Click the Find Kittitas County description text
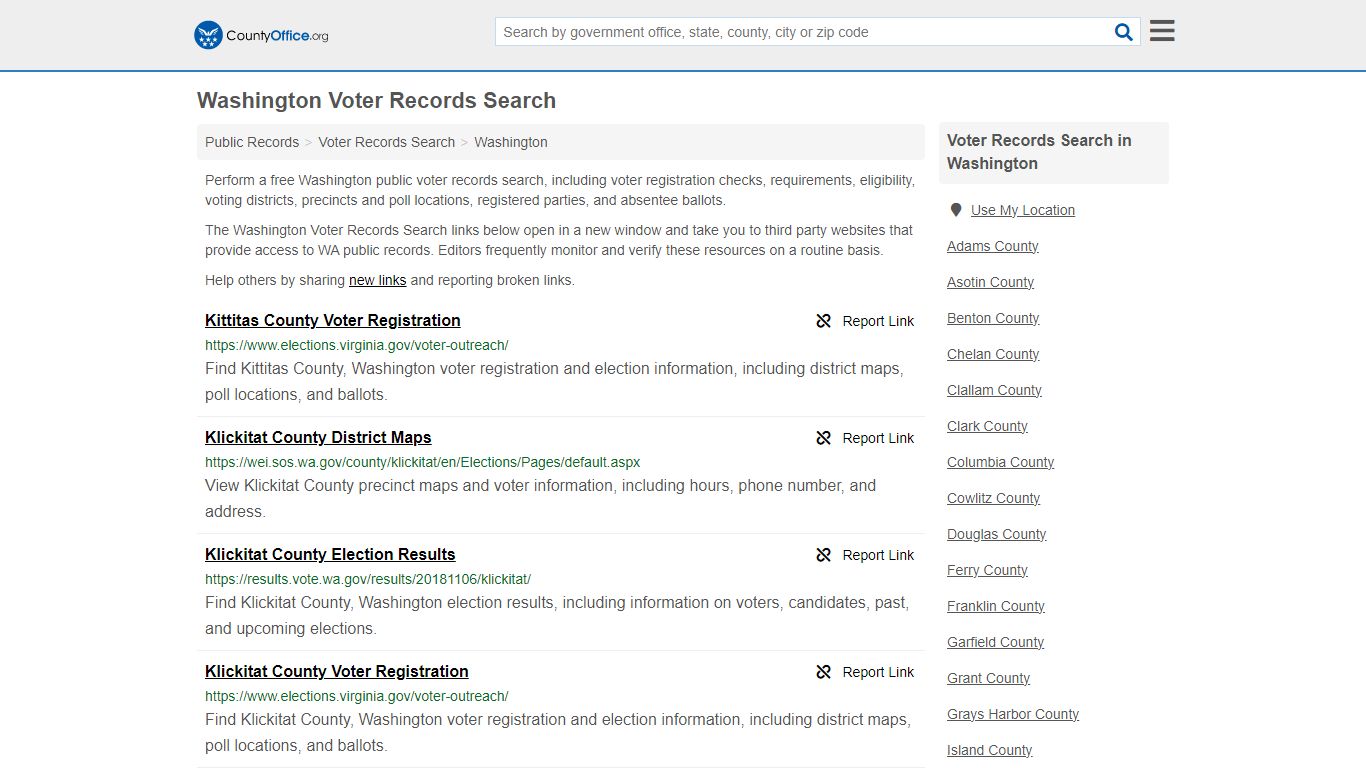The width and height of the screenshot is (1366, 768). pos(554,381)
